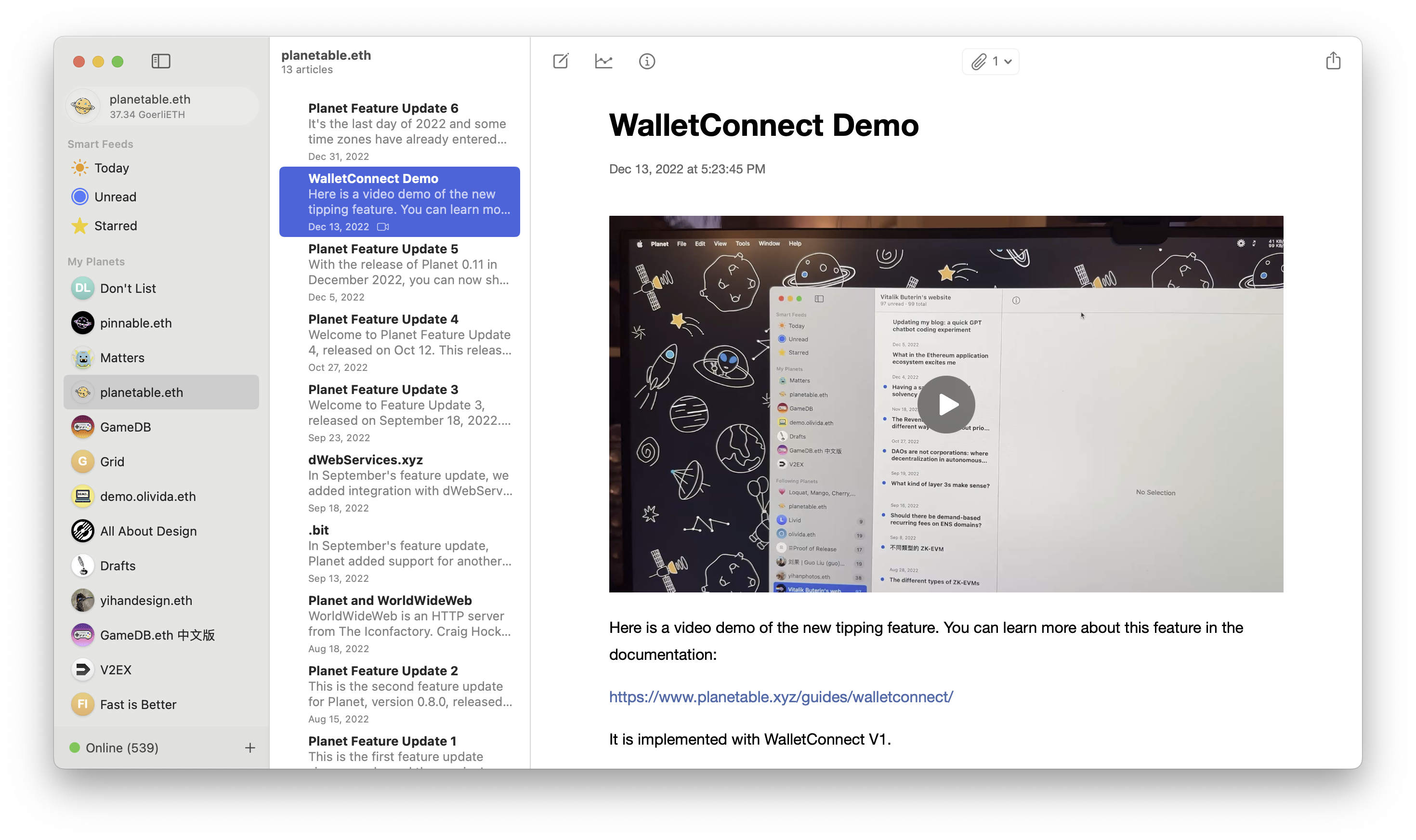Select the GameDB planet
The image size is (1416, 840).
point(161,427)
